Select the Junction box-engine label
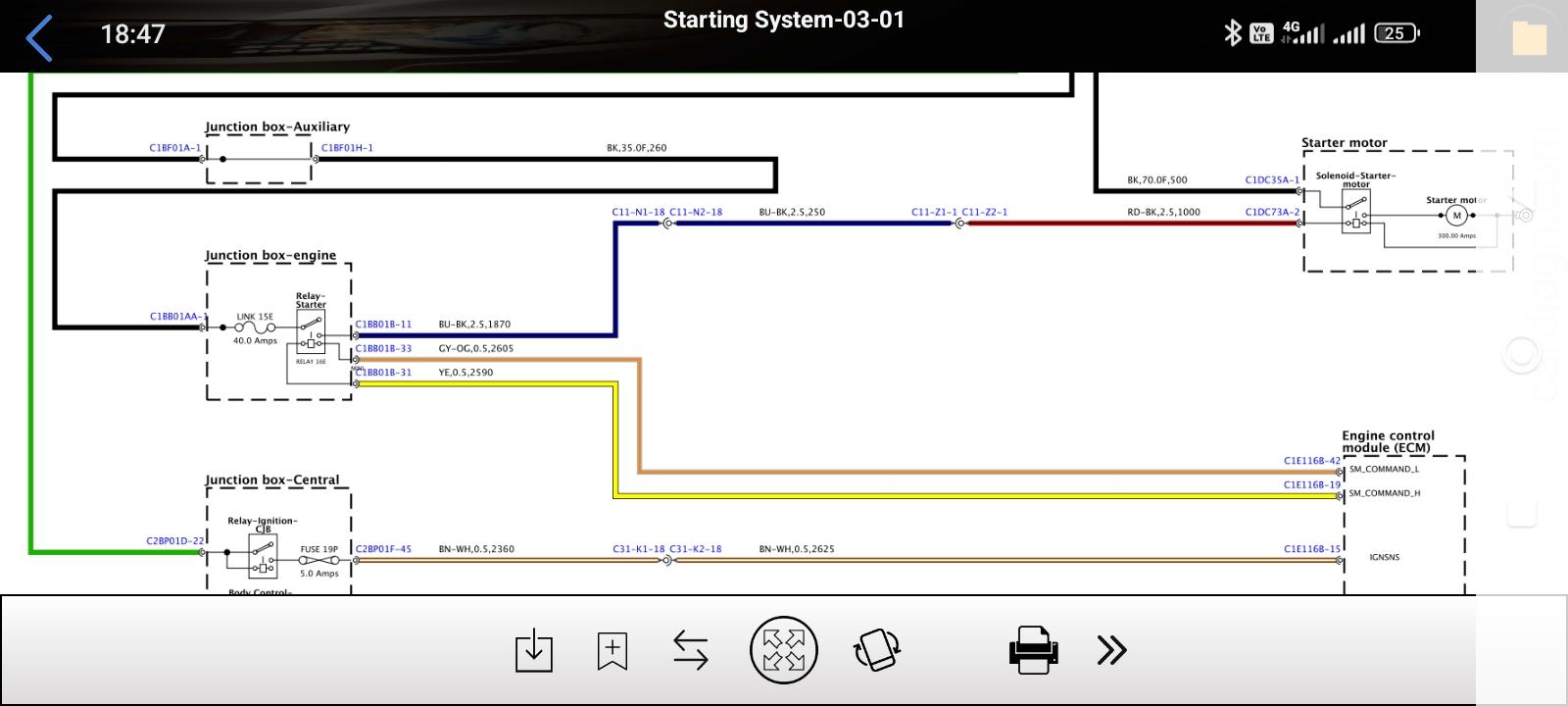This screenshot has height=706, width=1568. pos(270,255)
